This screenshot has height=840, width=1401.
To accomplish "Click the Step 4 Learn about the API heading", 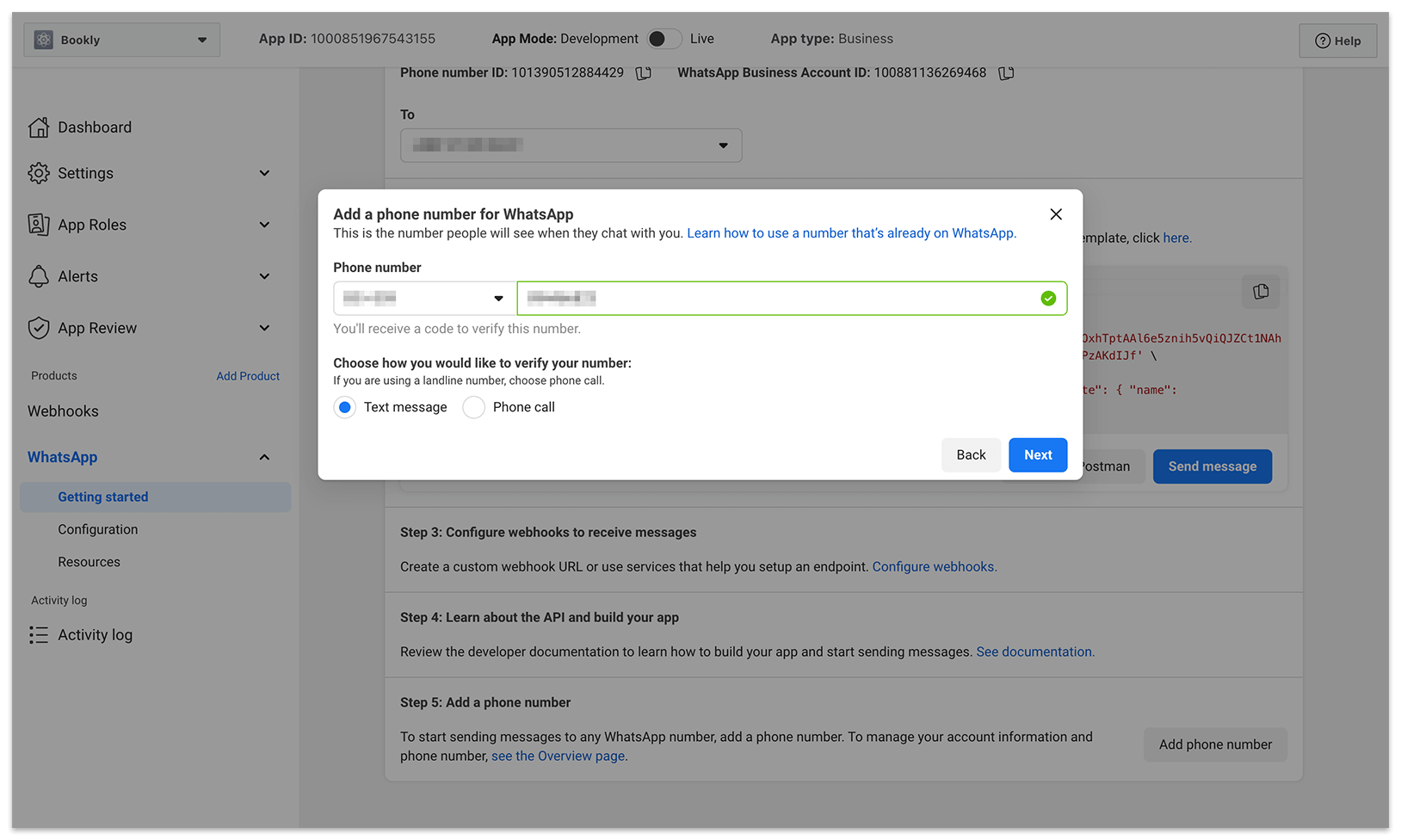I will pos(540,617).
